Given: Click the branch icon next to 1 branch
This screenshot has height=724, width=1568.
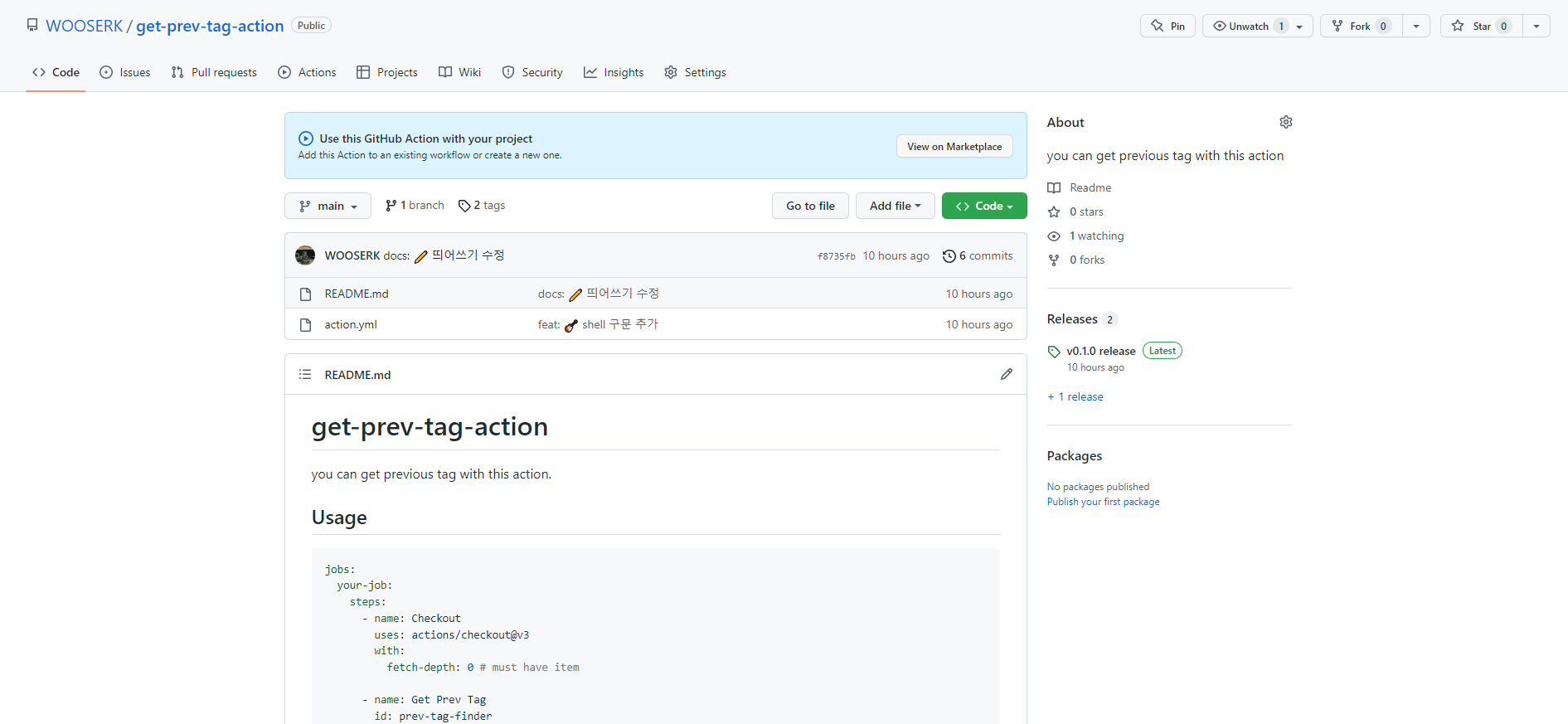Looking at the screenshot, I should pyautogui.click(x=391, y=205).
